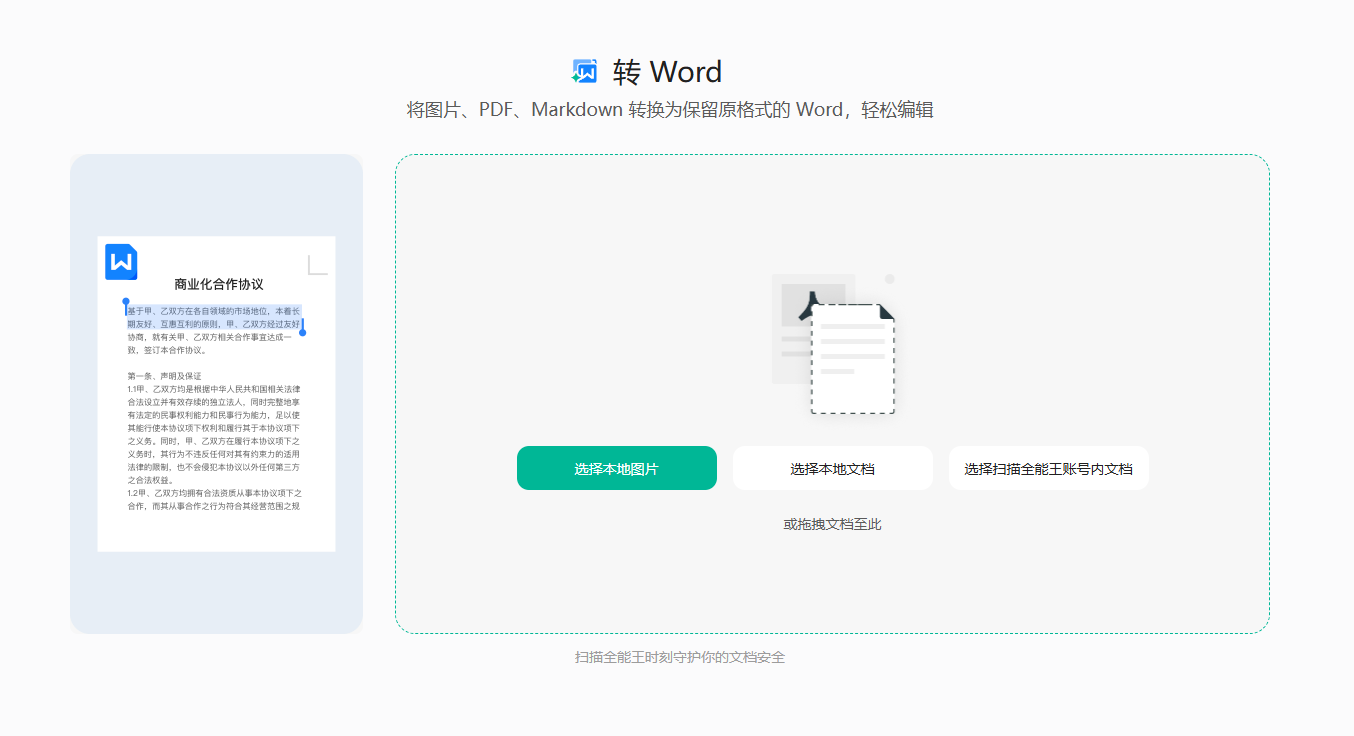Click the blue W Word icon on preview
1354x736 pixels.
pyautogui.click(x=121, y=262)
